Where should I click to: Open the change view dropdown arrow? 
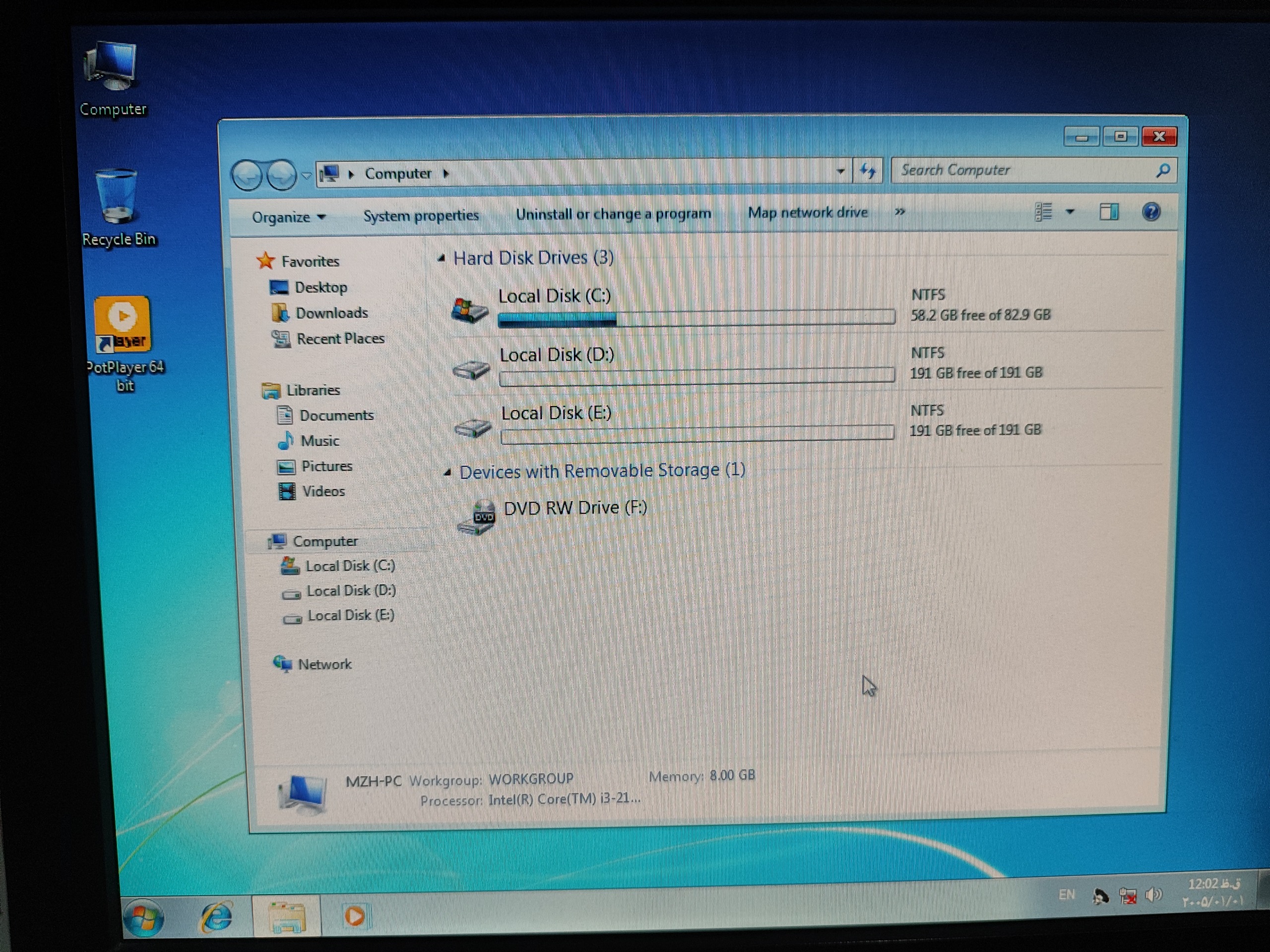click(x=1070, y=212)
